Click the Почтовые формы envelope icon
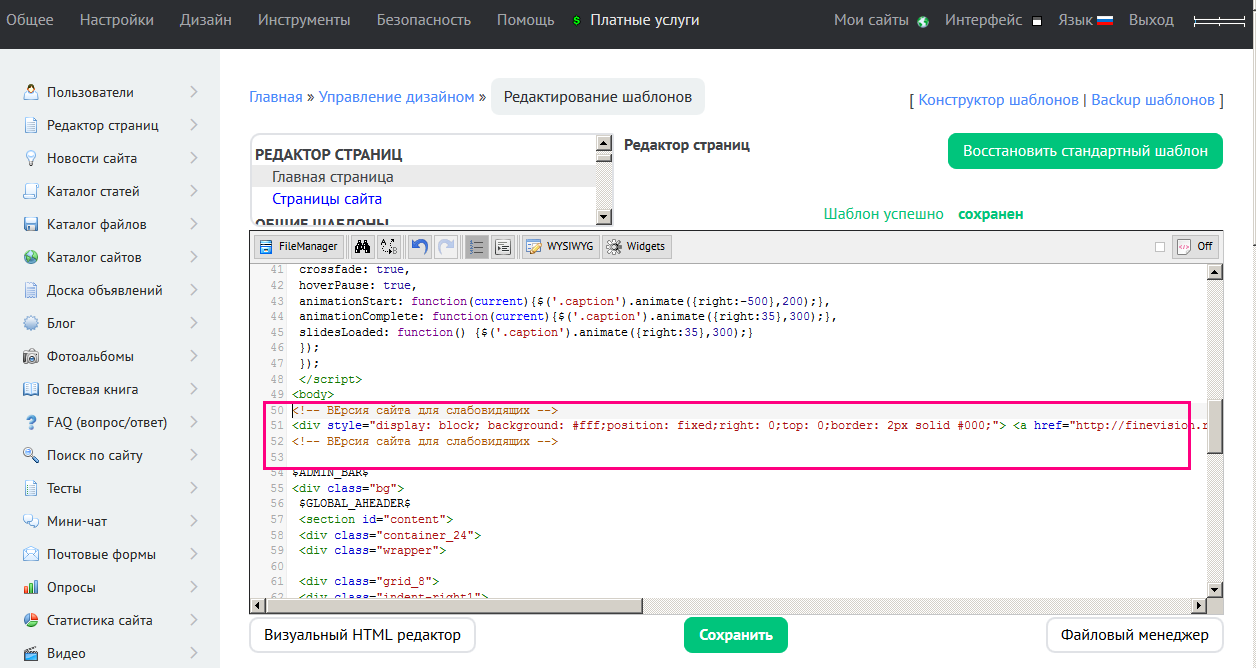This screenshot has width=1256, height=668. pyautogui.click(x=31, y=554)
